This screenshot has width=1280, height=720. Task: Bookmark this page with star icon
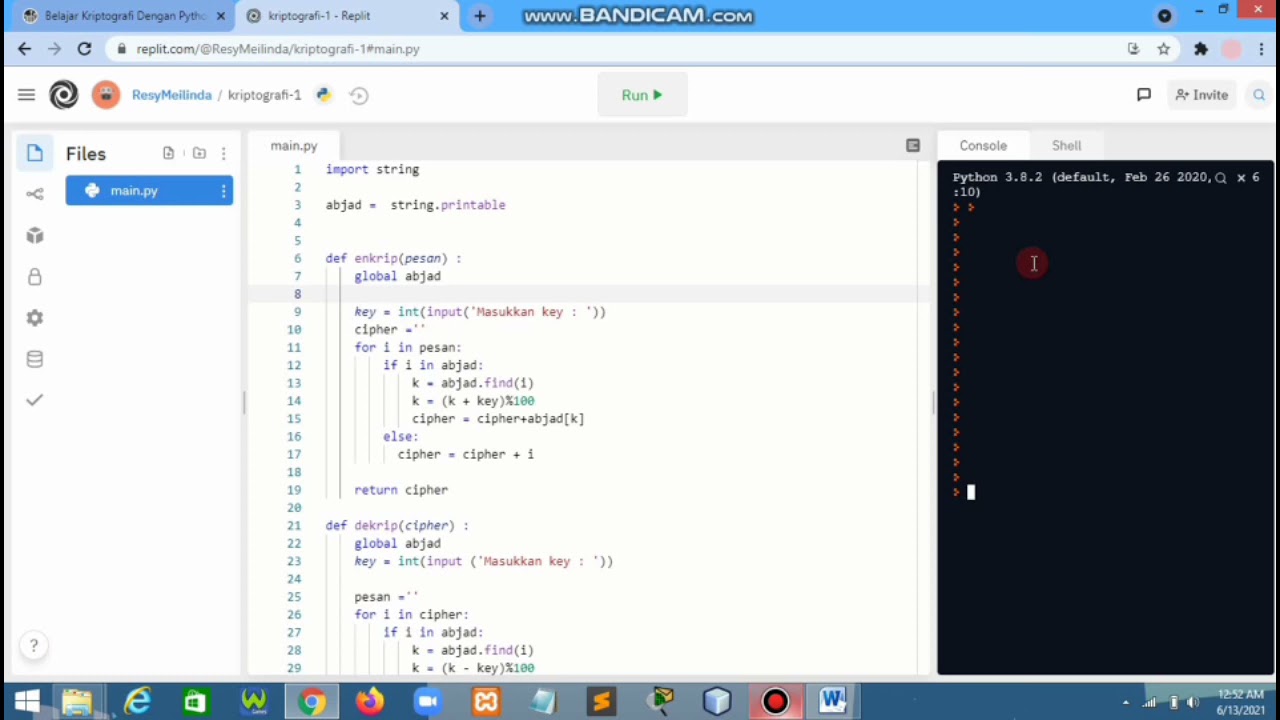[x=1164, y=49]
